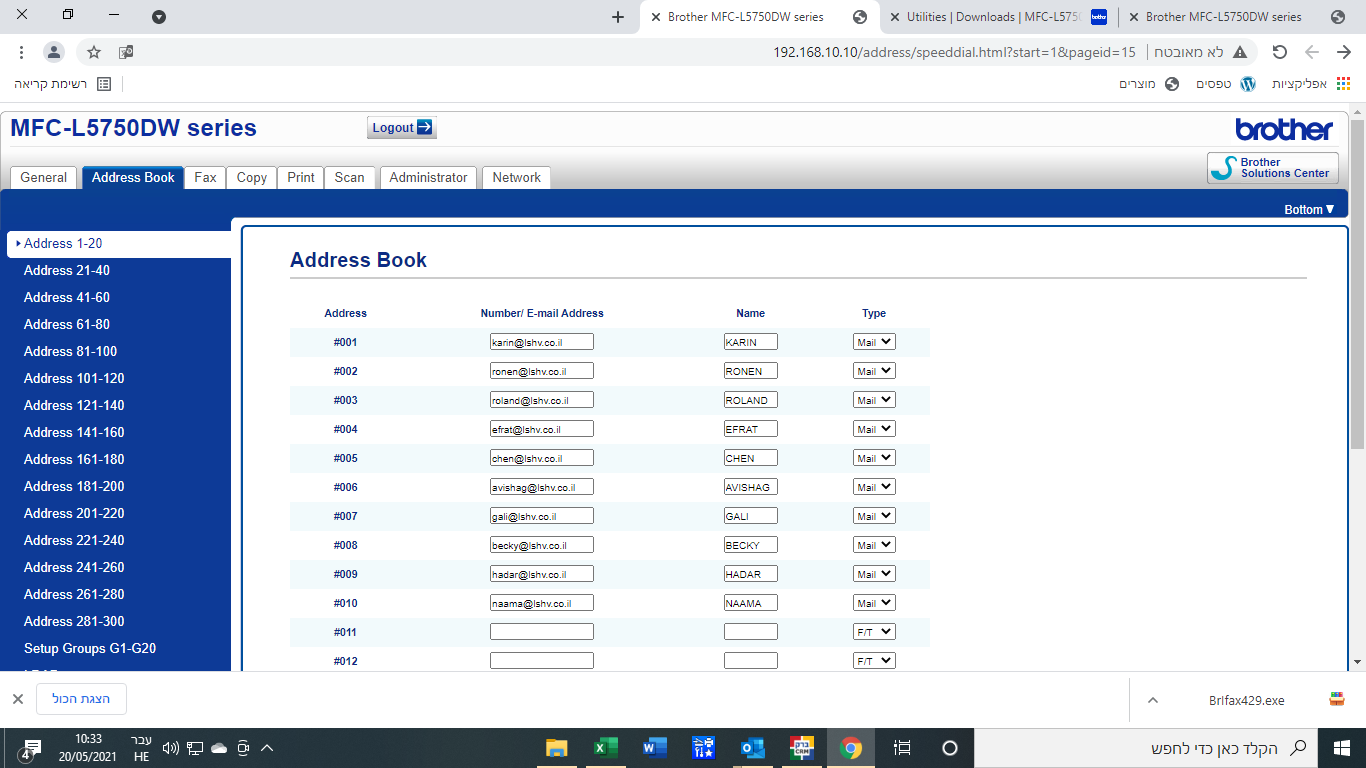
Task: Open the Network tab
Action: (x=516, y=177)
